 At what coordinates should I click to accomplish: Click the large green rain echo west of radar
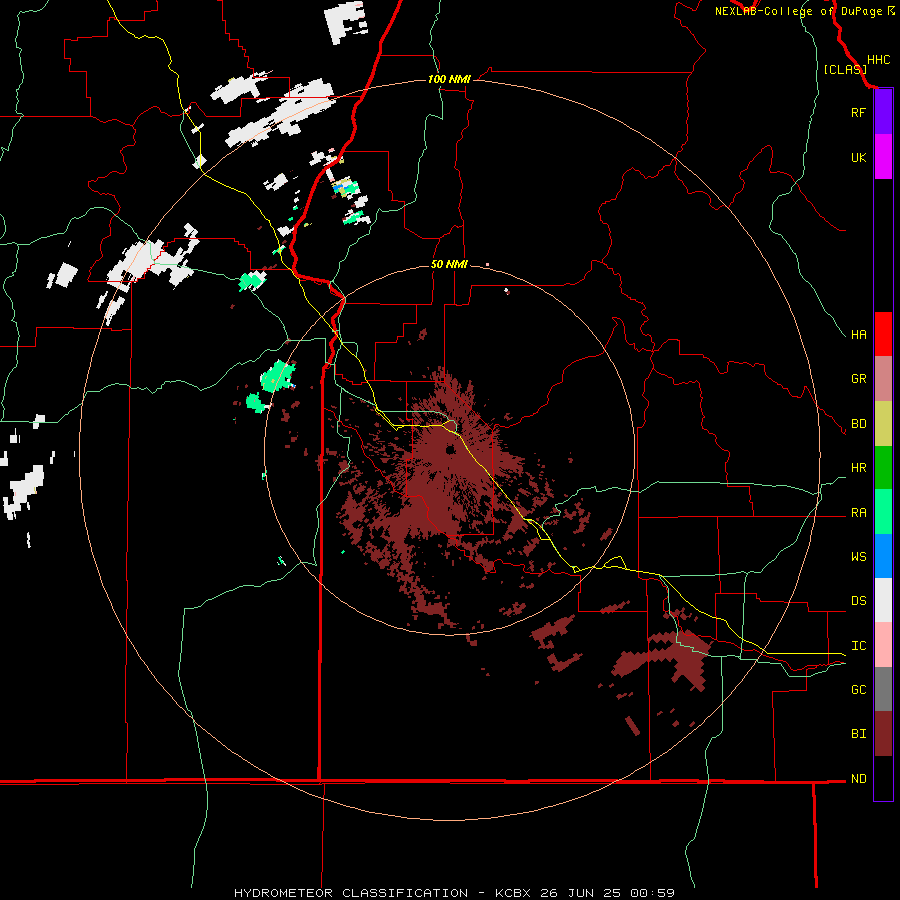(x=277, y=377)
